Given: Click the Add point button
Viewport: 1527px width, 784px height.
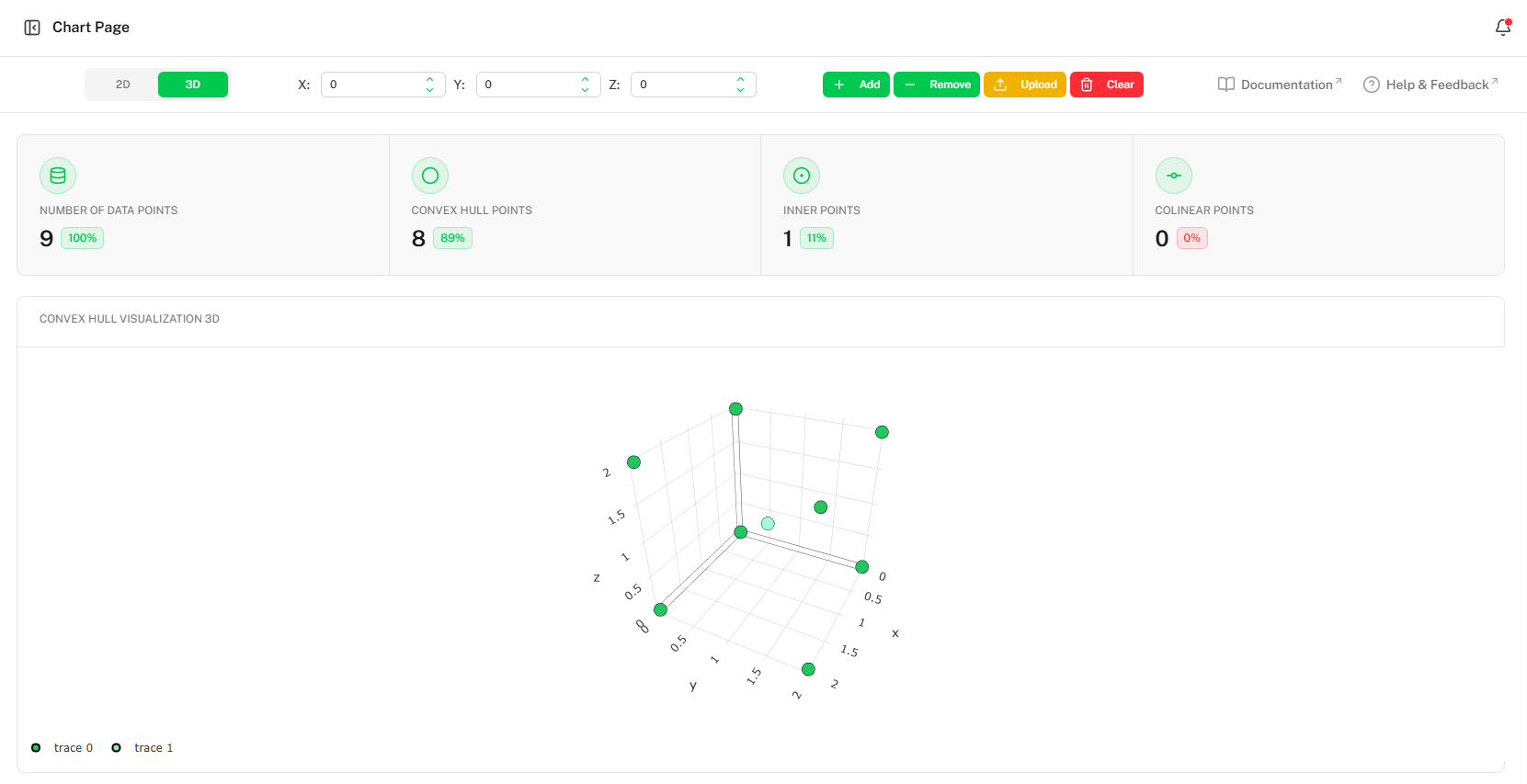Looking at the screenshot, I should tap(856, 85).
